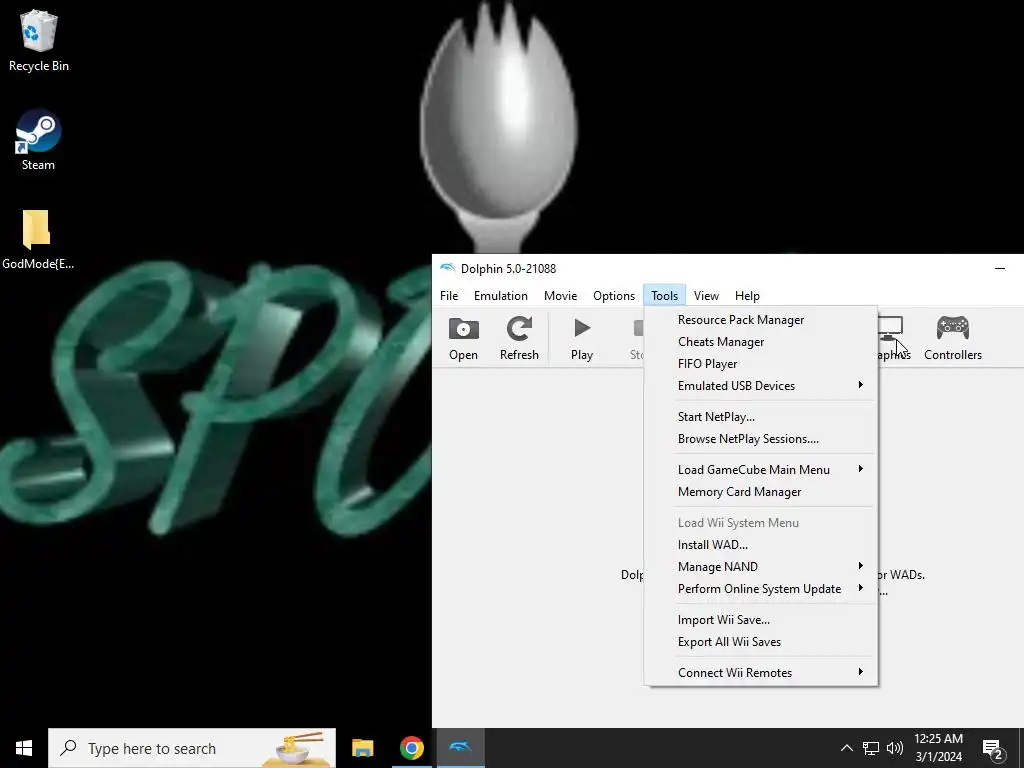Image resolution: width=1024 pixels, height=768 pixels.
Task: Choose Export All Wii Saves
Action: (x=761, y=642)
